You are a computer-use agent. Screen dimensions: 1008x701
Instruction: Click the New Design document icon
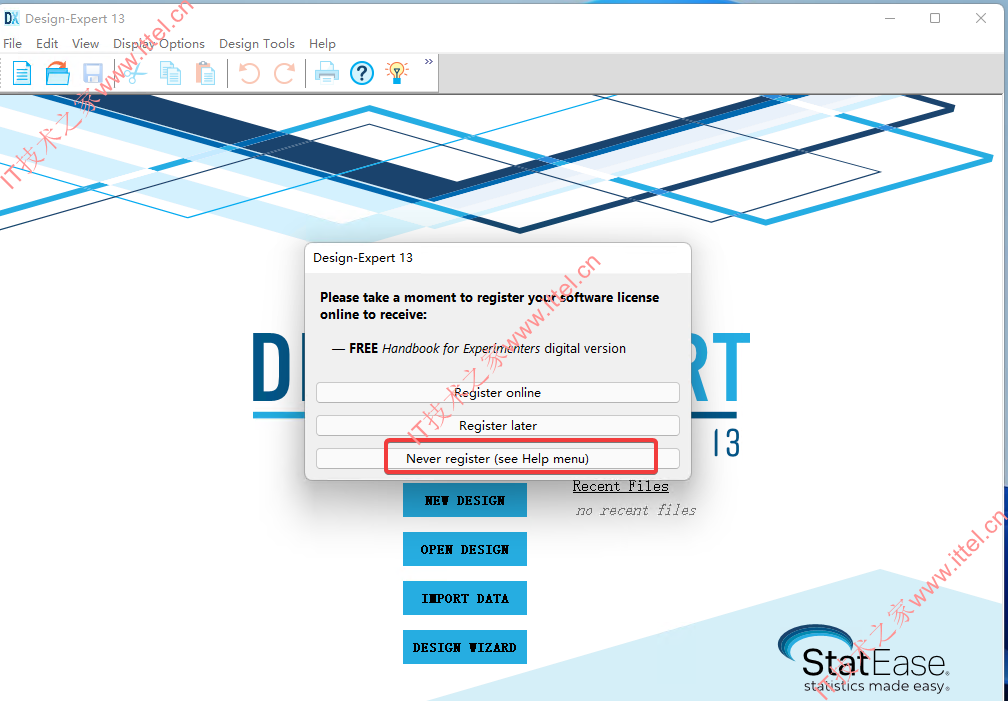click(x=22, y=73)
